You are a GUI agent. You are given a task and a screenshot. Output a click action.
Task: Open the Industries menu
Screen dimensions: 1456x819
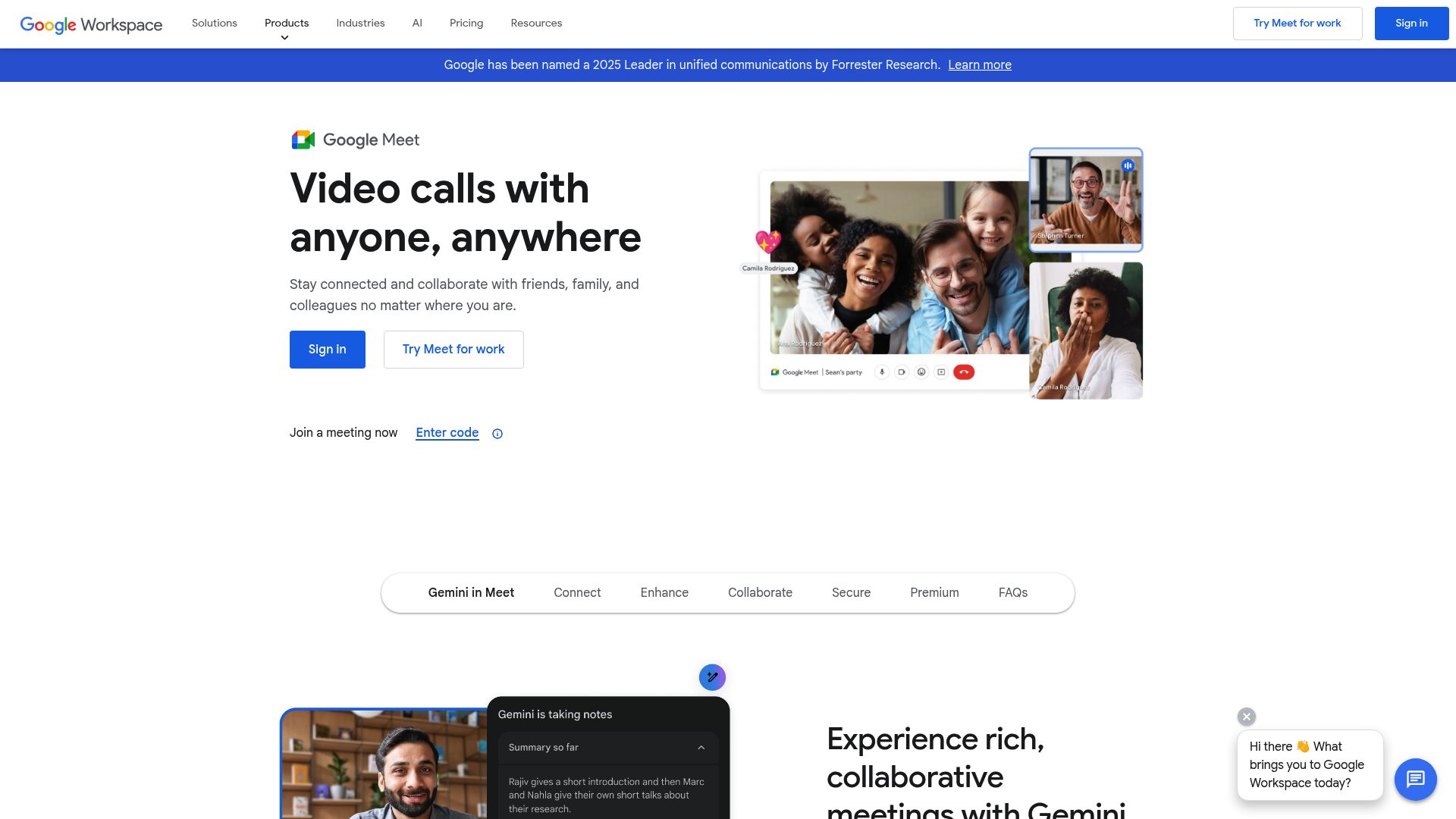[360, 24]
